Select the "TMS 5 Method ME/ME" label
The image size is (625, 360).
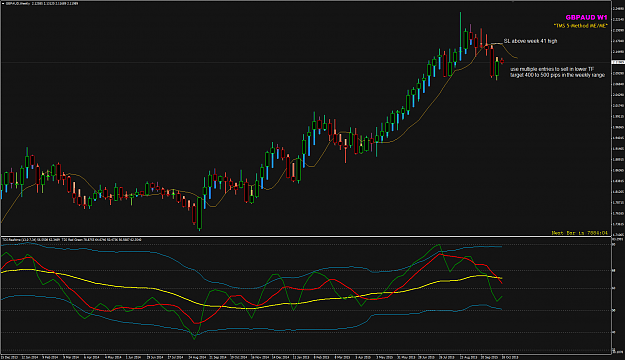pyautogui.click(x=580, y=26)
